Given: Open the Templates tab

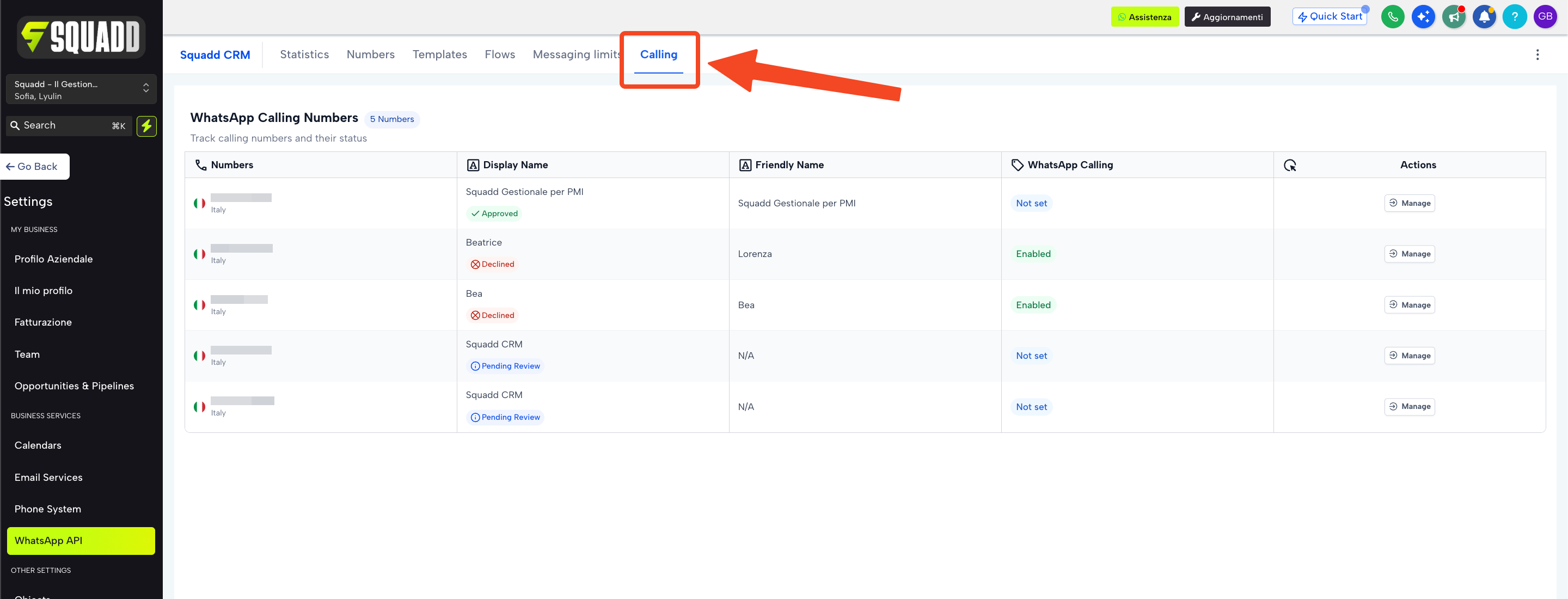Looking at the screenshot, I should [x=439, y=55].
